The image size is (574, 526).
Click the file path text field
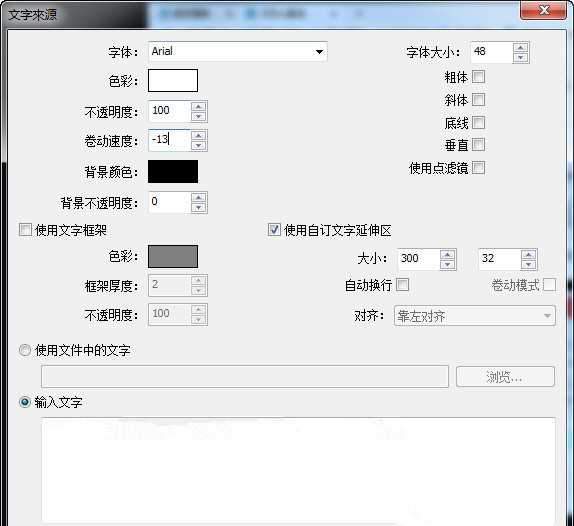[x=245, y=376]
